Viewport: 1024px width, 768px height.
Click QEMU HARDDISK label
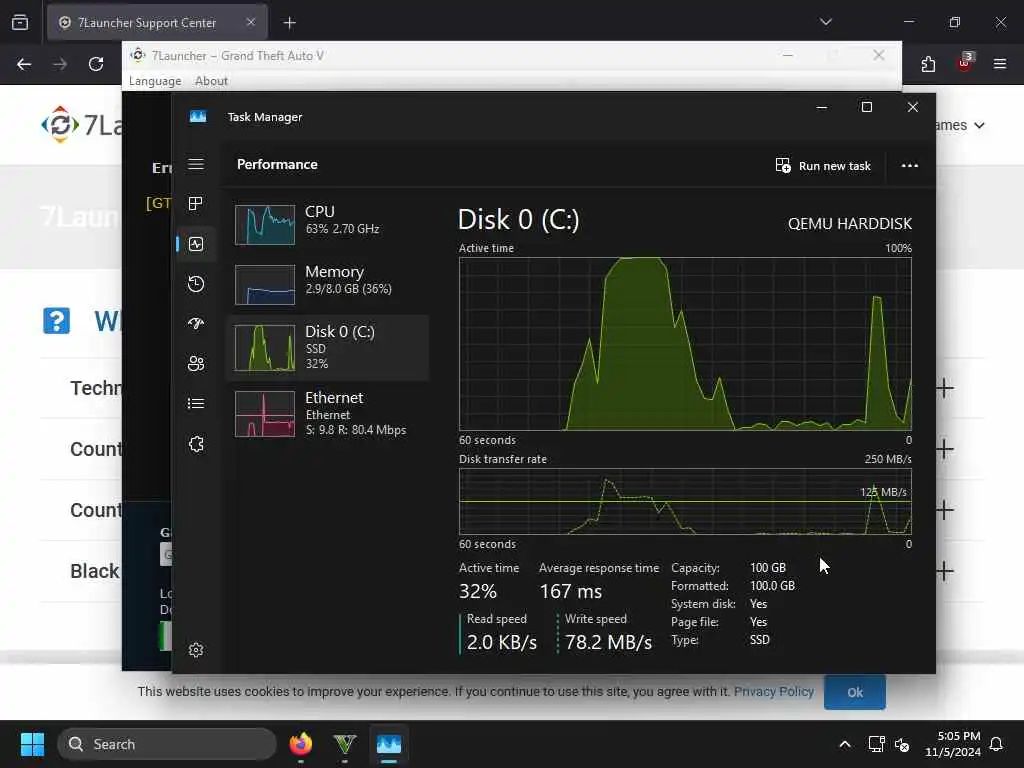[x=850, y=223]
